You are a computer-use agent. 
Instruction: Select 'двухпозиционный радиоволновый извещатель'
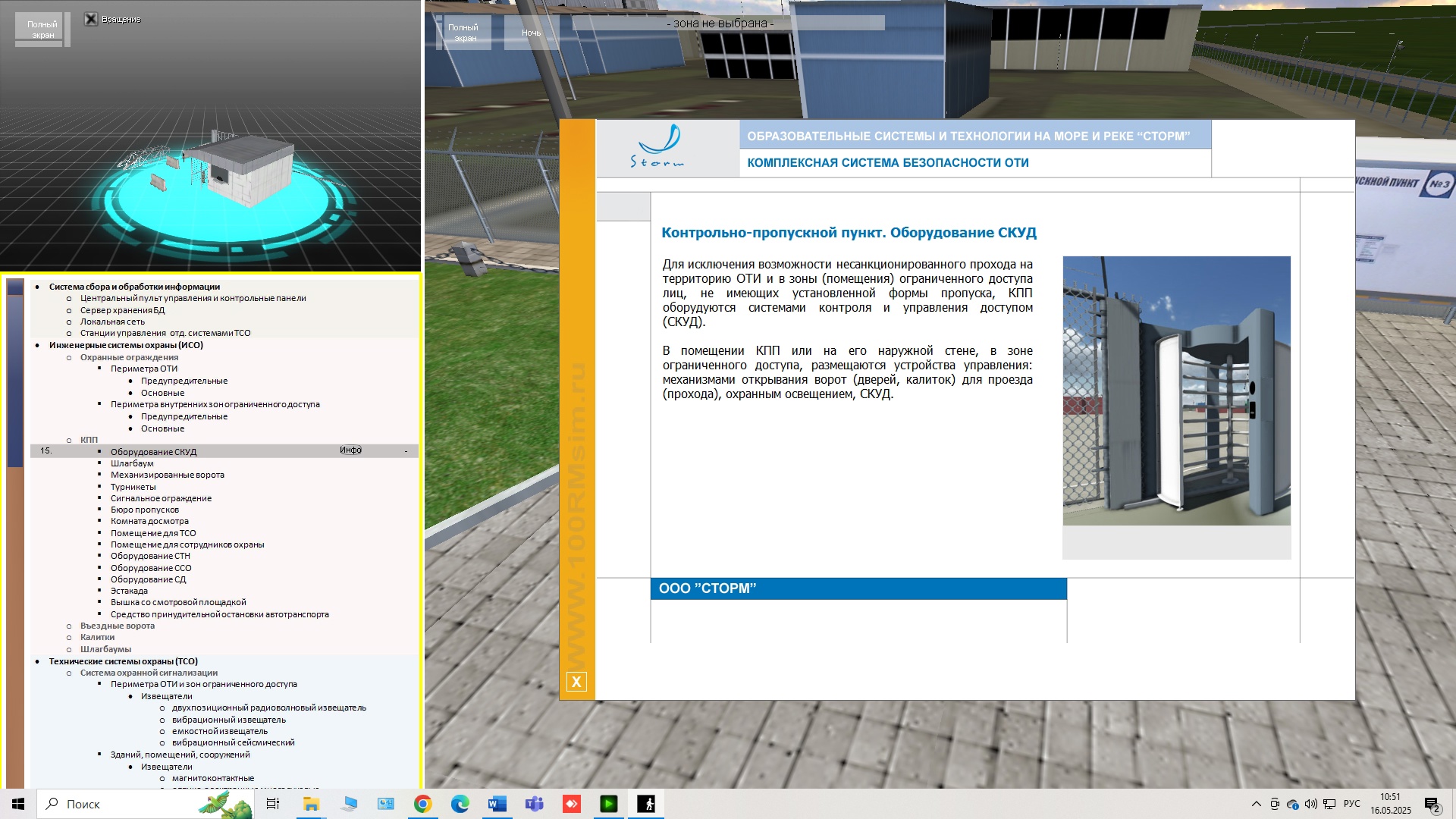click(x=269, y=708)
